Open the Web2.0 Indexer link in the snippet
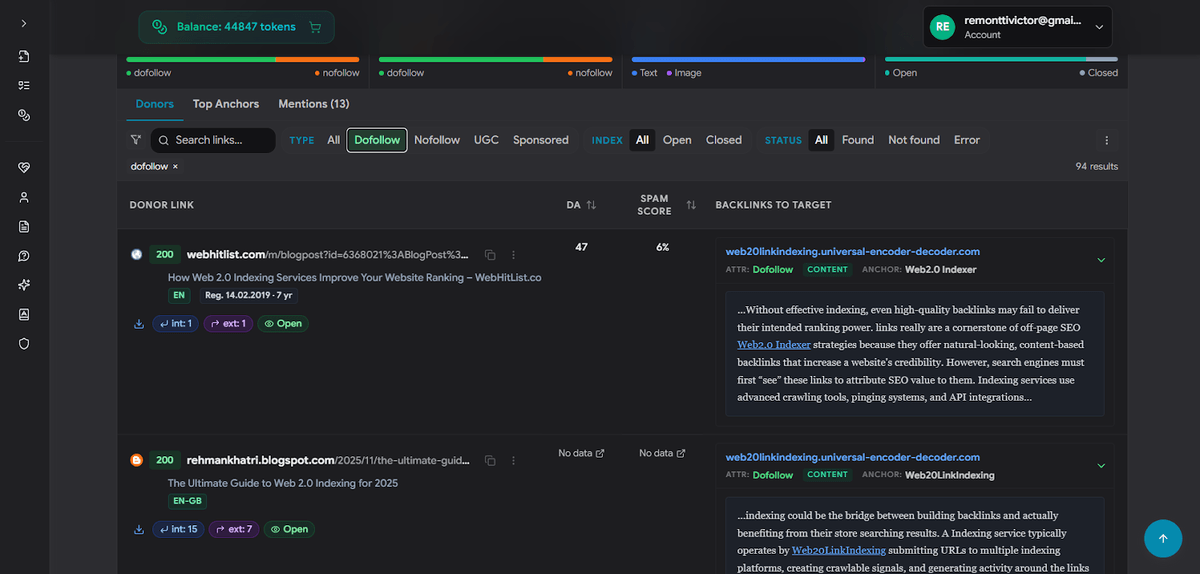This screenshot has height=574, width=1200. coord(773,345)
